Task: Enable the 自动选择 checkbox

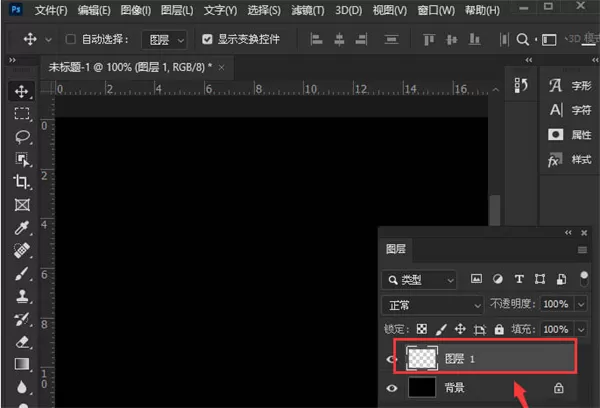Action: (70, 39)
